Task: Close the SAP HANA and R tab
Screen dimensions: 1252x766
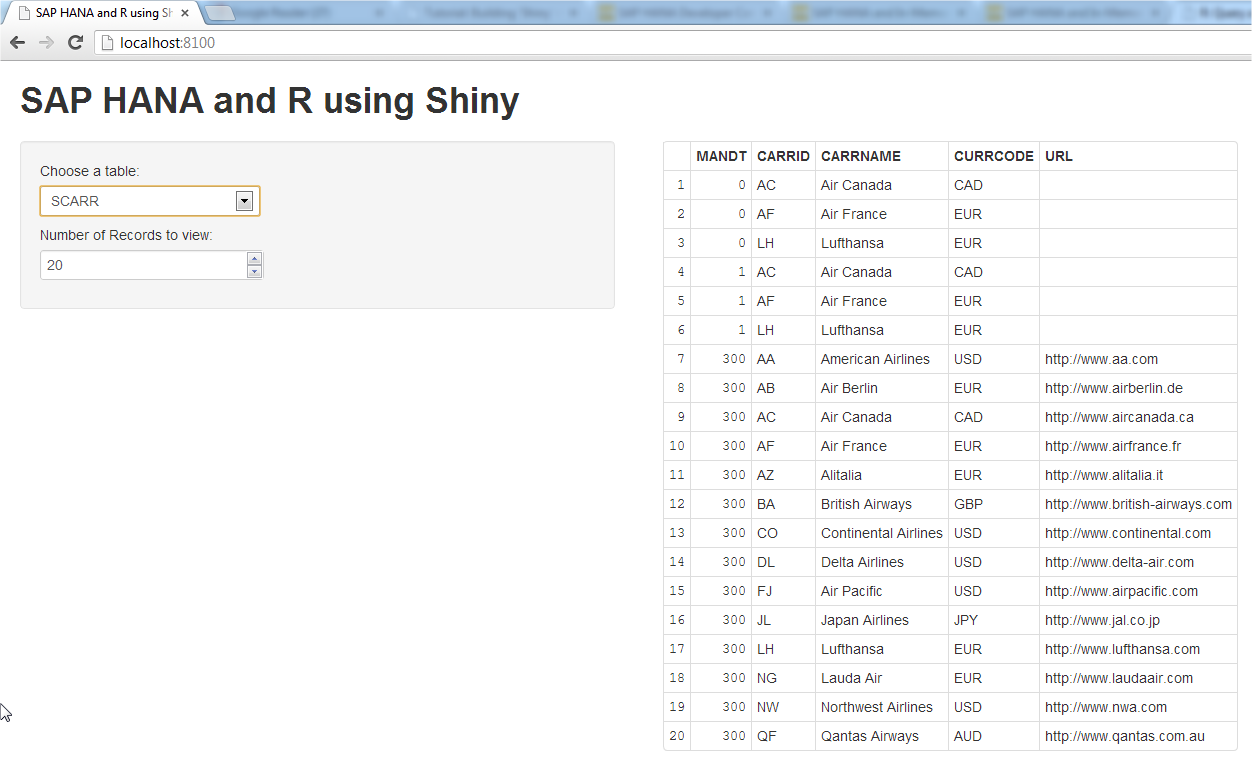Action: tap(185, 13)
